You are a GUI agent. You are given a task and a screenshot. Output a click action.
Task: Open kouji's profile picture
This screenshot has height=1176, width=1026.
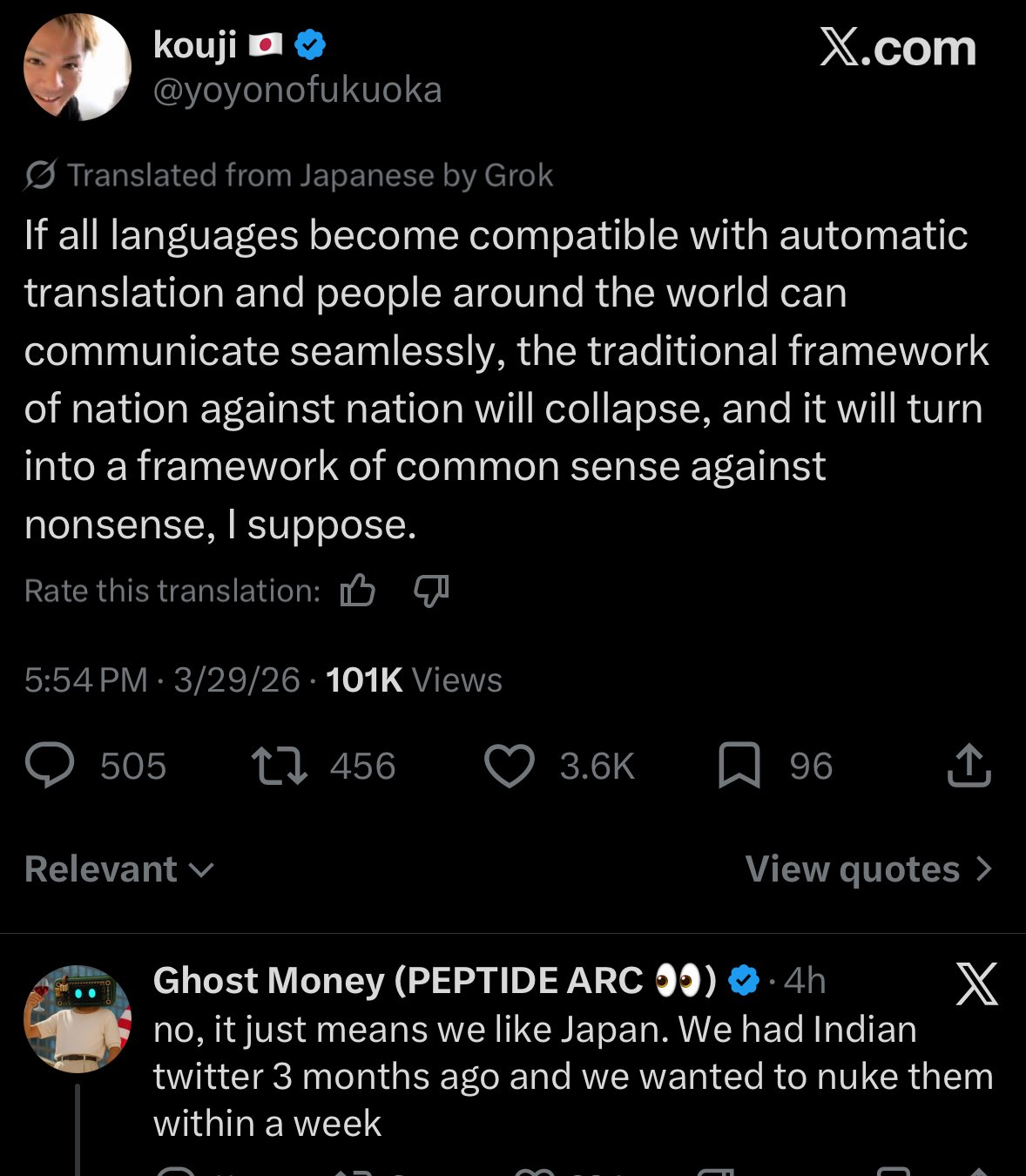[78, 67]
